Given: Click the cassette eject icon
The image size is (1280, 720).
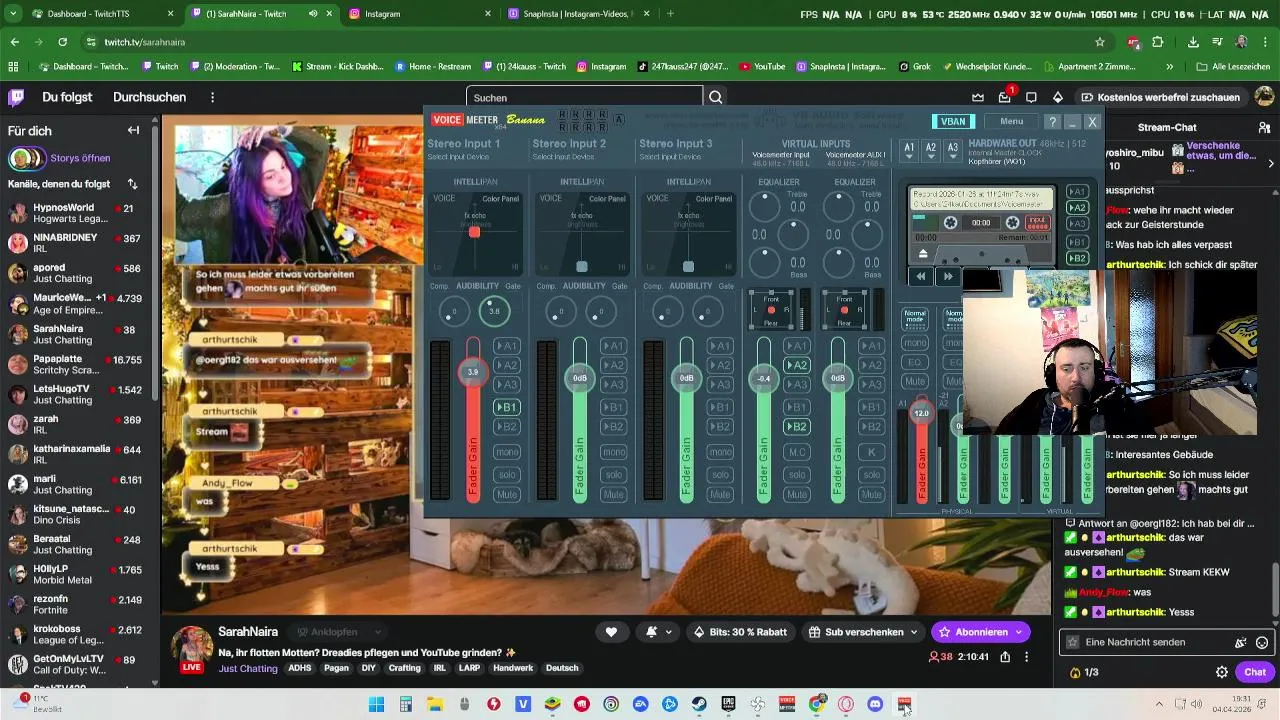Looking at the screenshot, I should pos(923,253).
